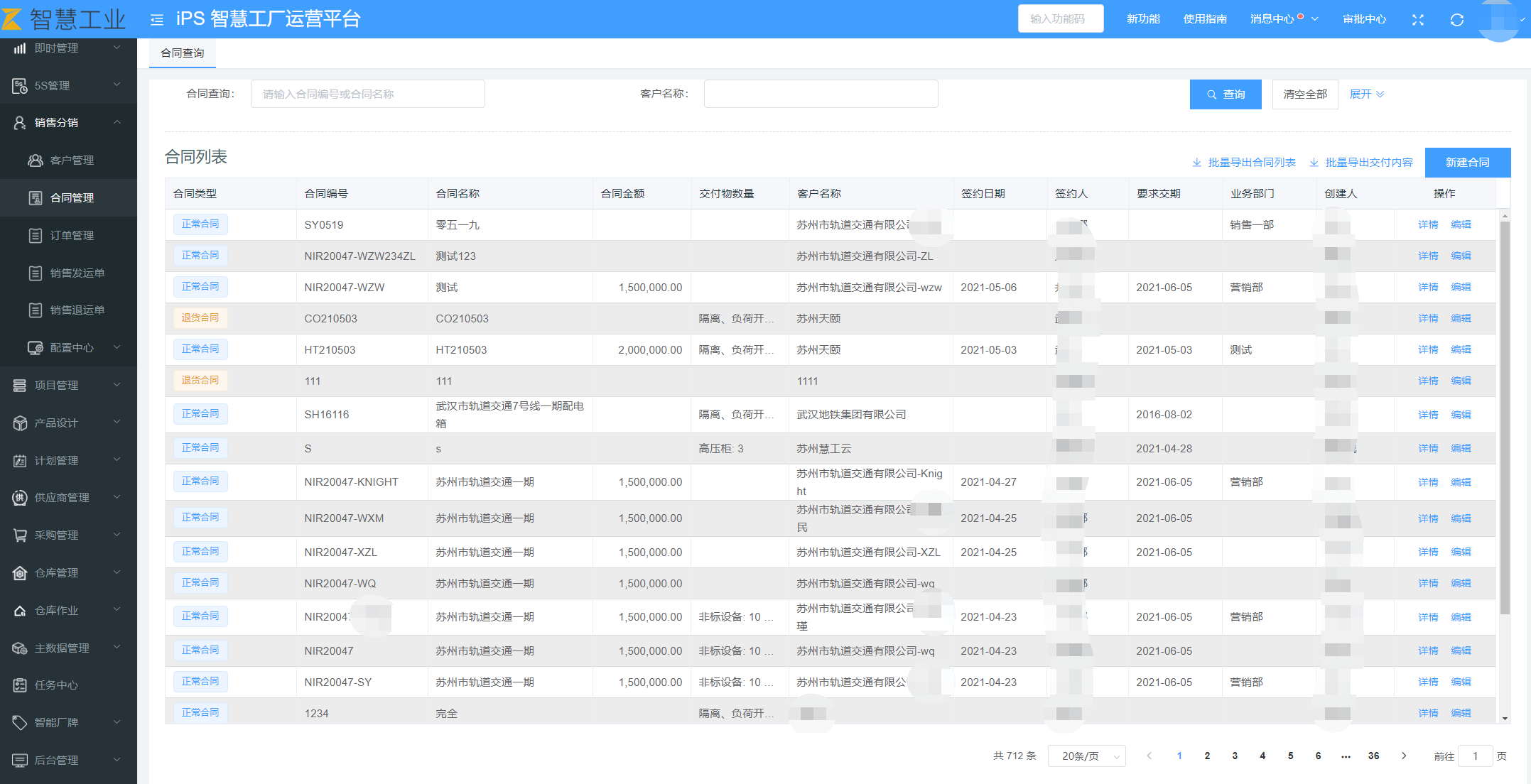Collapse the 销售分销 sidebar section
Image resolution: width=1531 pixels, height=784 pixels.
(67, 123)
